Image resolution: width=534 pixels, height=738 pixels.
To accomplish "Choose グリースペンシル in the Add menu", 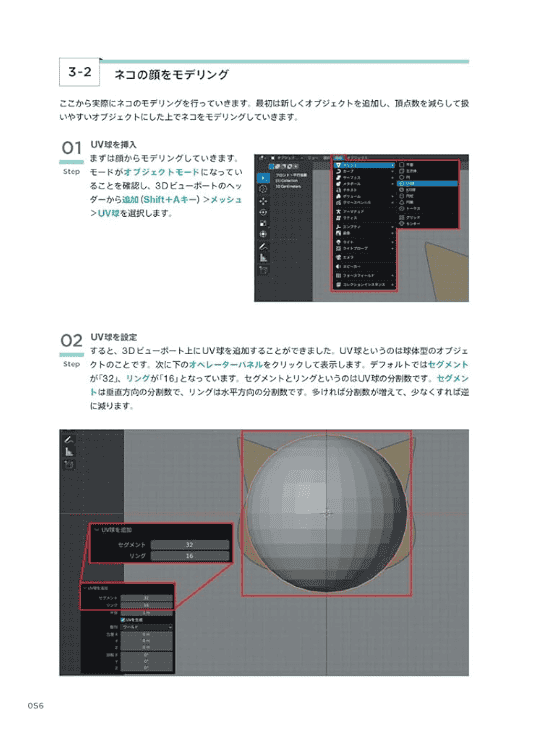I will pyautogui.click(x=364, y=203).
